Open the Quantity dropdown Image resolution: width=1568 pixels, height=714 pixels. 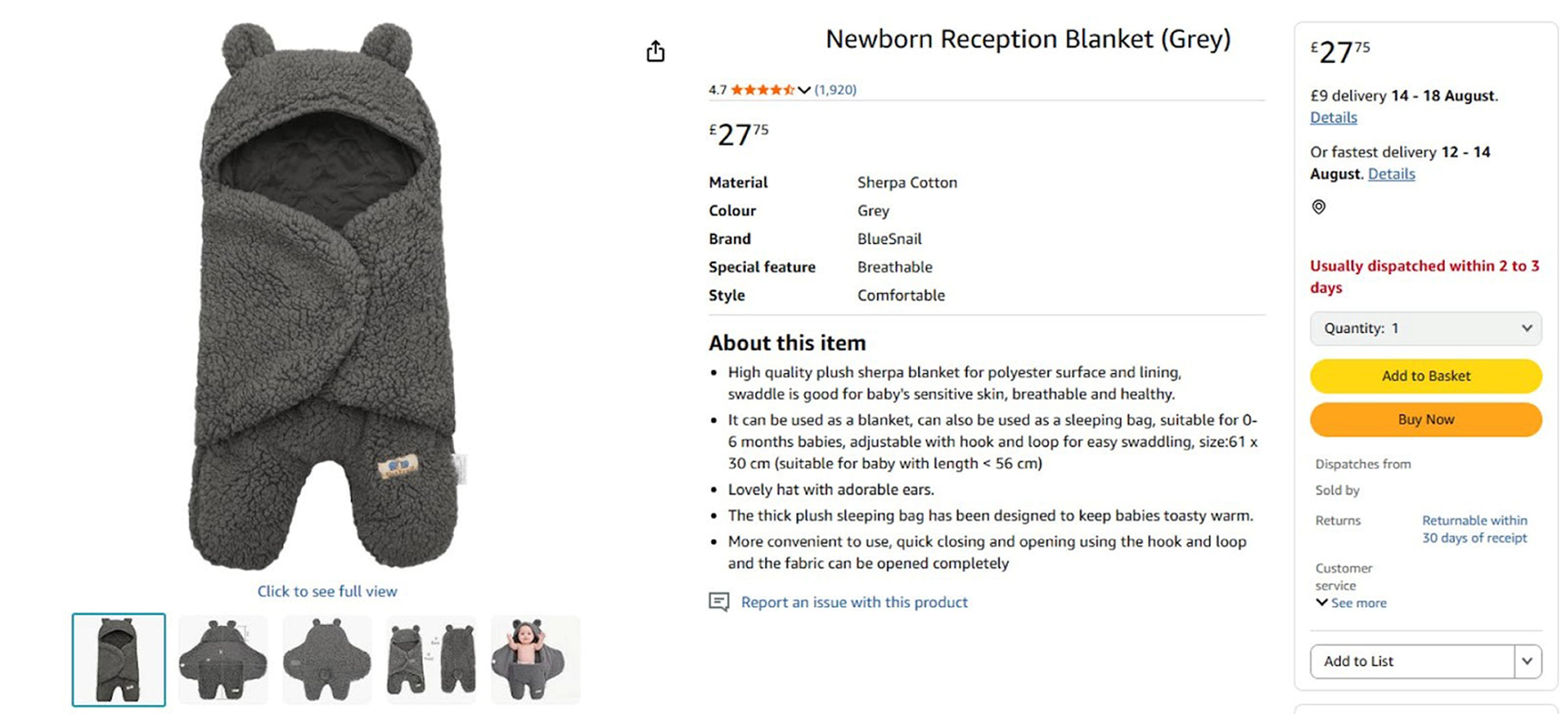[1426, 328]
